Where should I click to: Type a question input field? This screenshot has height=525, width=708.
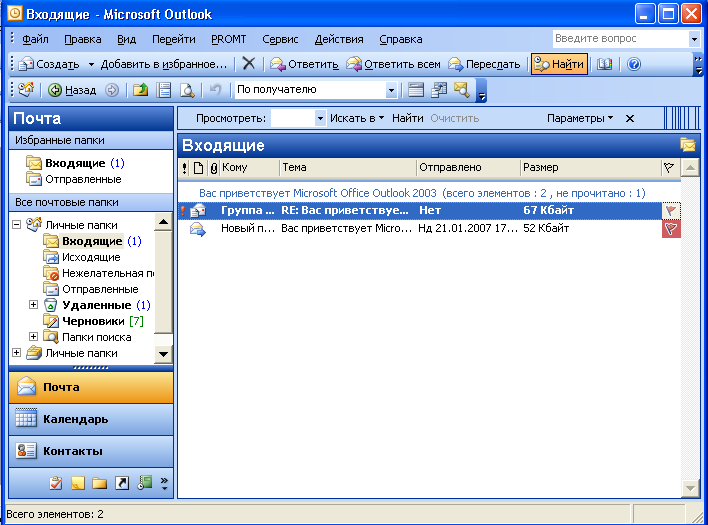pyautogui.click(x=620, y=39)
